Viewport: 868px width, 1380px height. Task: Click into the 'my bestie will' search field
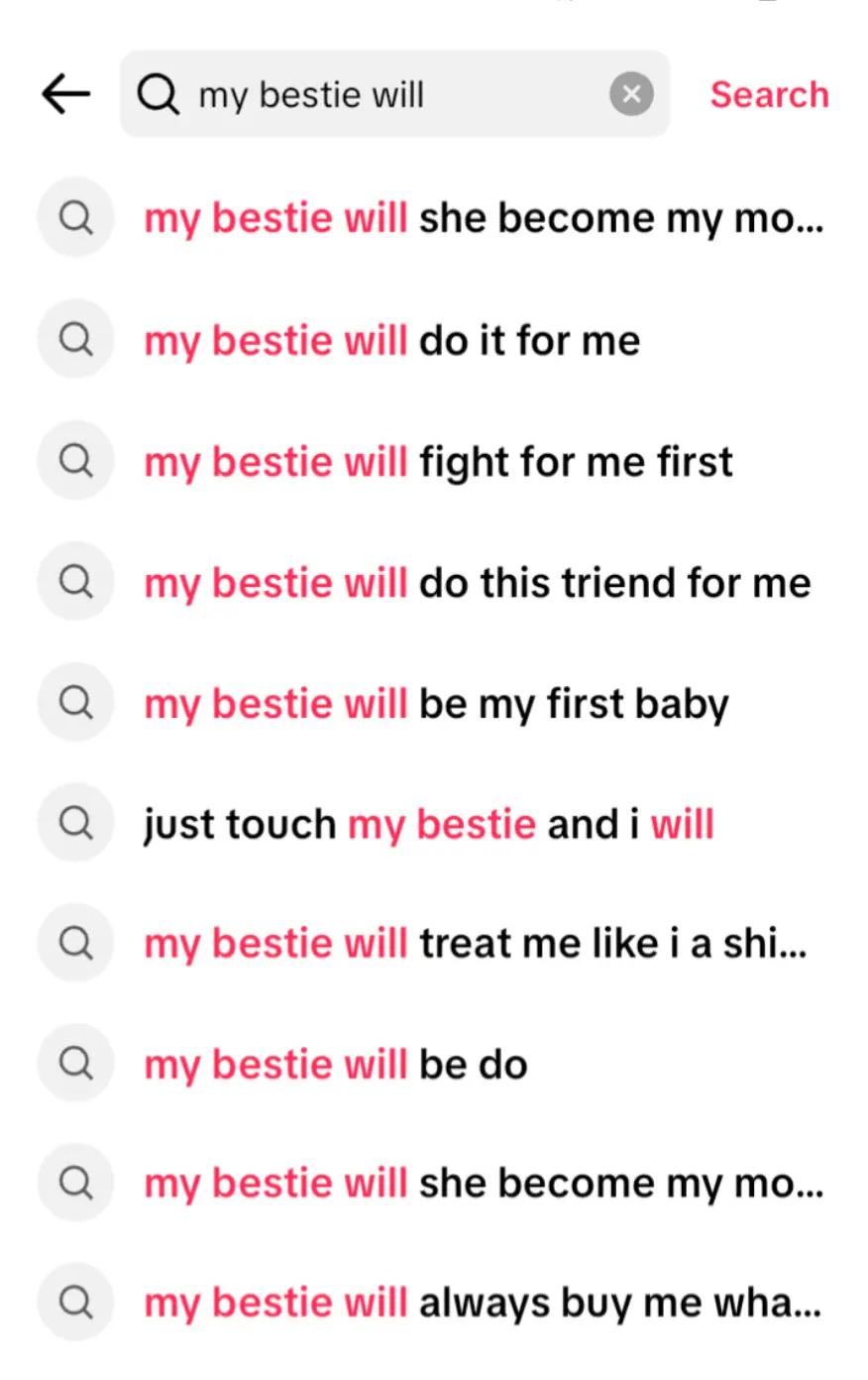pos(394,94)
